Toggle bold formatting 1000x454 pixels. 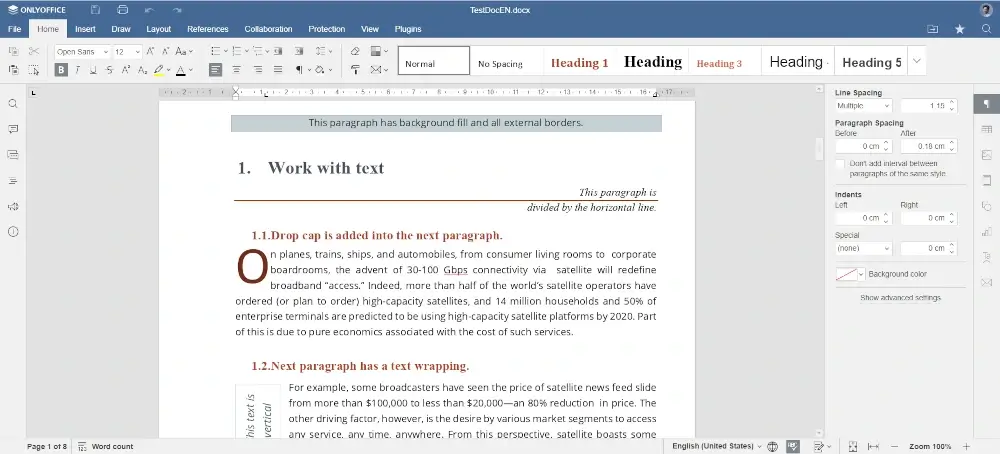coord(61,70)
